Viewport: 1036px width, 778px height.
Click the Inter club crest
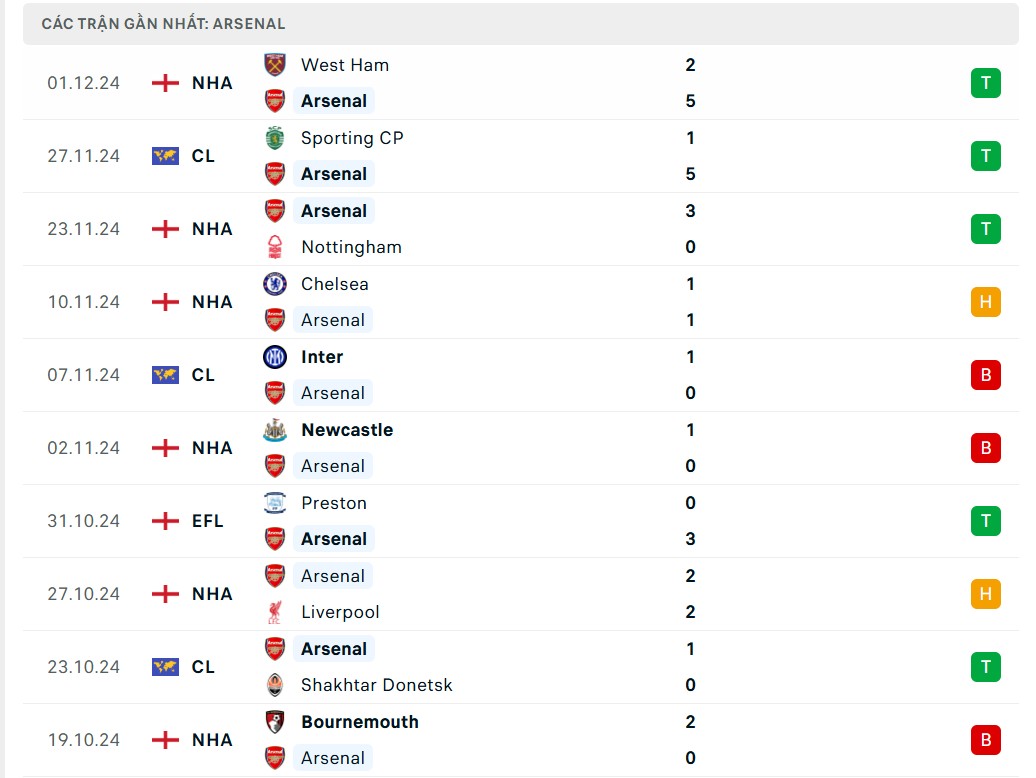pyautogui.click(x=274, y=357)
